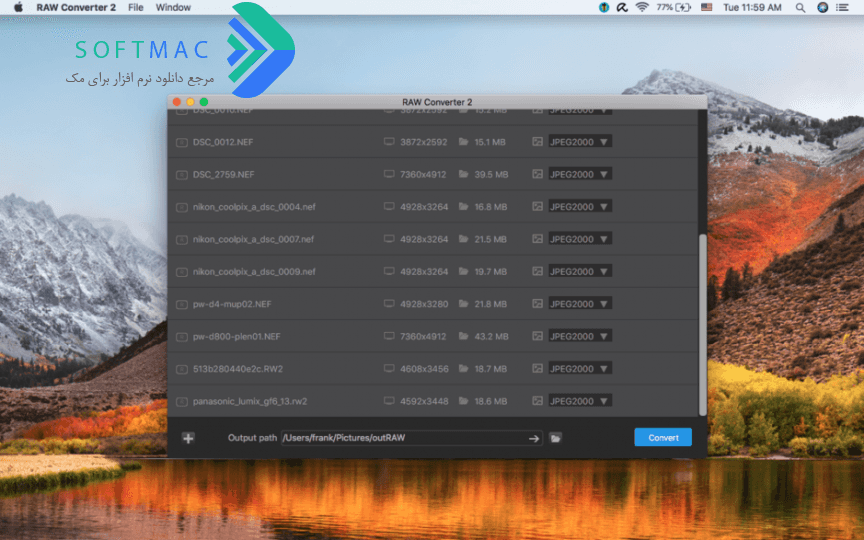Screen dimensions: 864x540
Task: Click the output format image icon in nikon_coolpix_a_dsc_0007.nef row
Action: pos(537,239)
